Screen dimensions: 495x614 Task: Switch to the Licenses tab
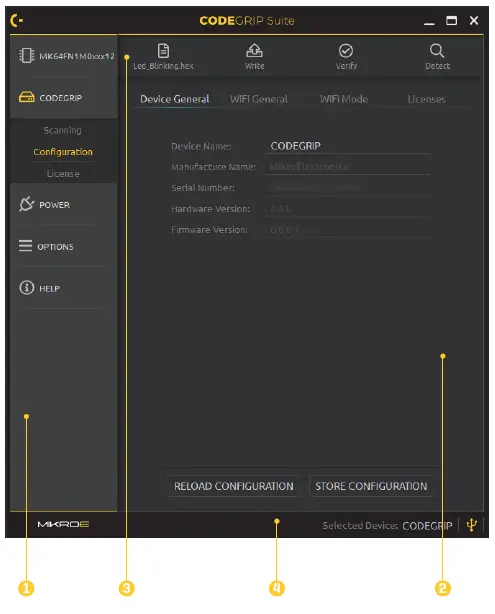[426, 99]
